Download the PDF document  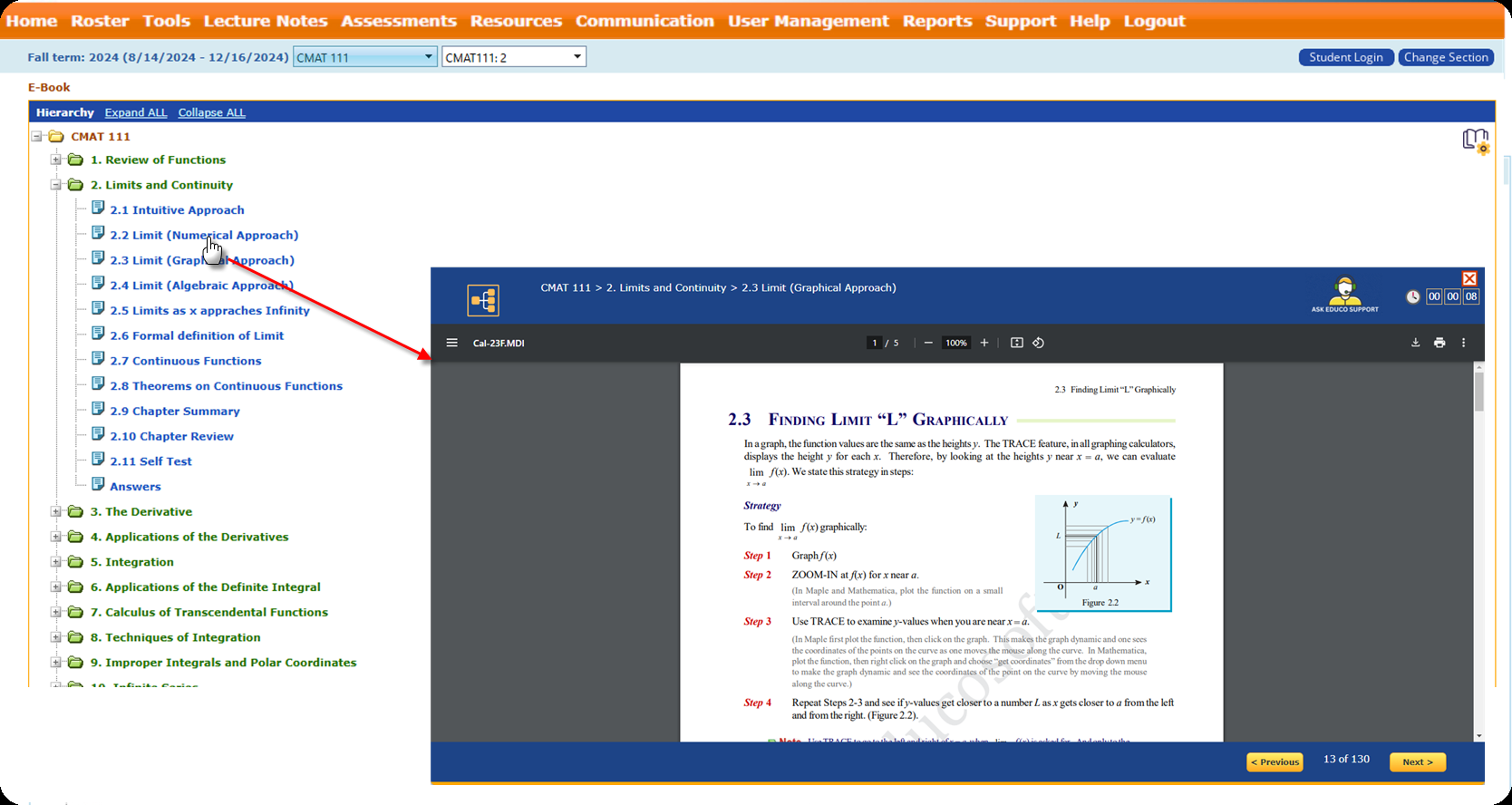[x=1415, y=343]
